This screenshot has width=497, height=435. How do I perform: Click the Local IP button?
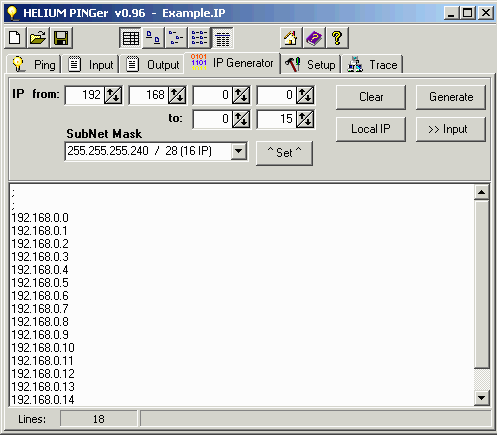click(371, 129)
